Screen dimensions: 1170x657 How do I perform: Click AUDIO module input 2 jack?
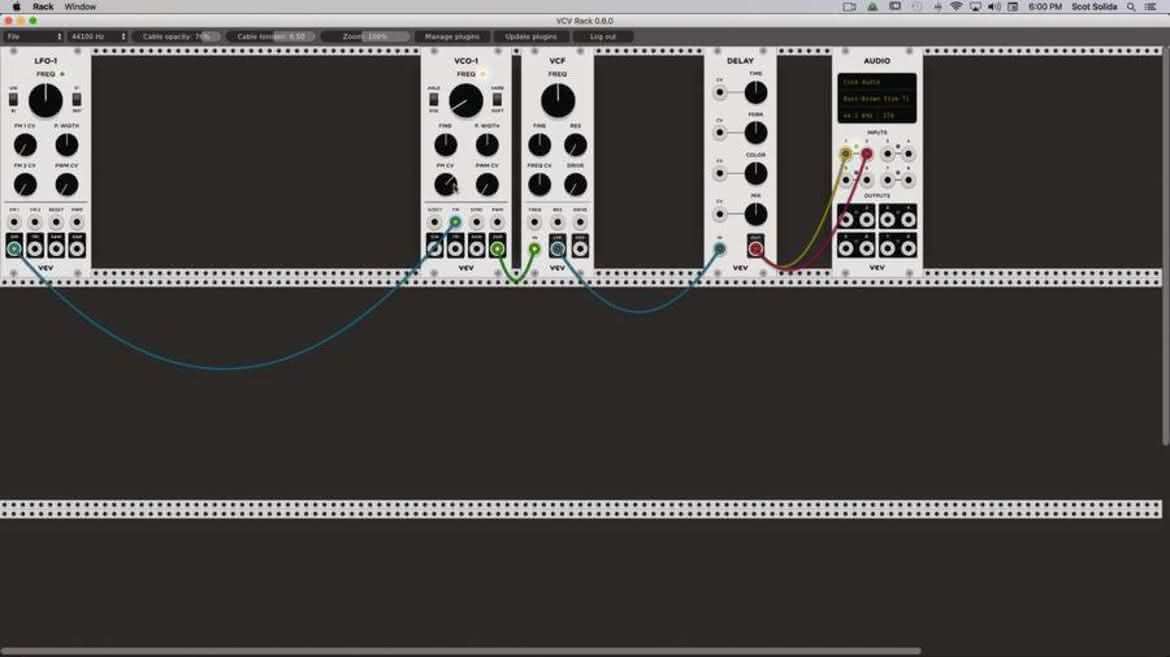tap(866, 154)
